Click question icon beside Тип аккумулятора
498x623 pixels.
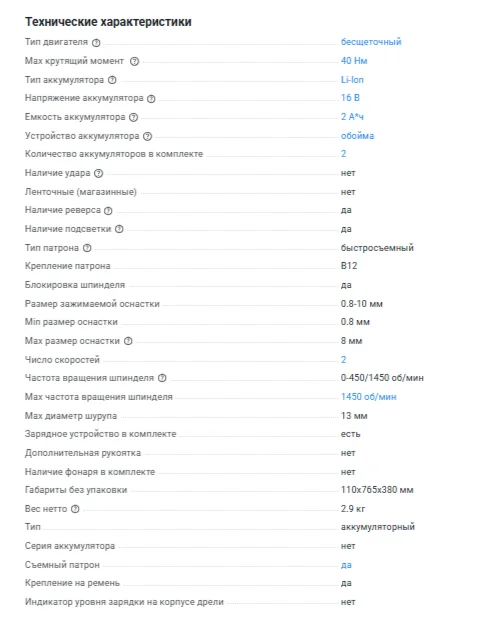[112, 80]
